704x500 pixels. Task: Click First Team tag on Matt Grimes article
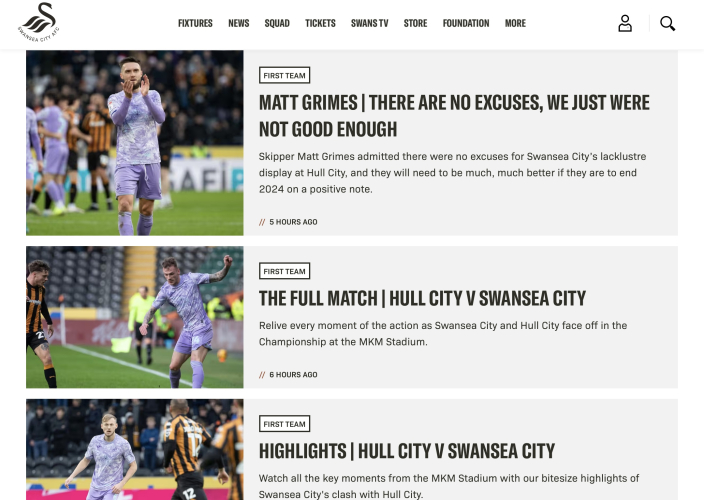point(284,75)
